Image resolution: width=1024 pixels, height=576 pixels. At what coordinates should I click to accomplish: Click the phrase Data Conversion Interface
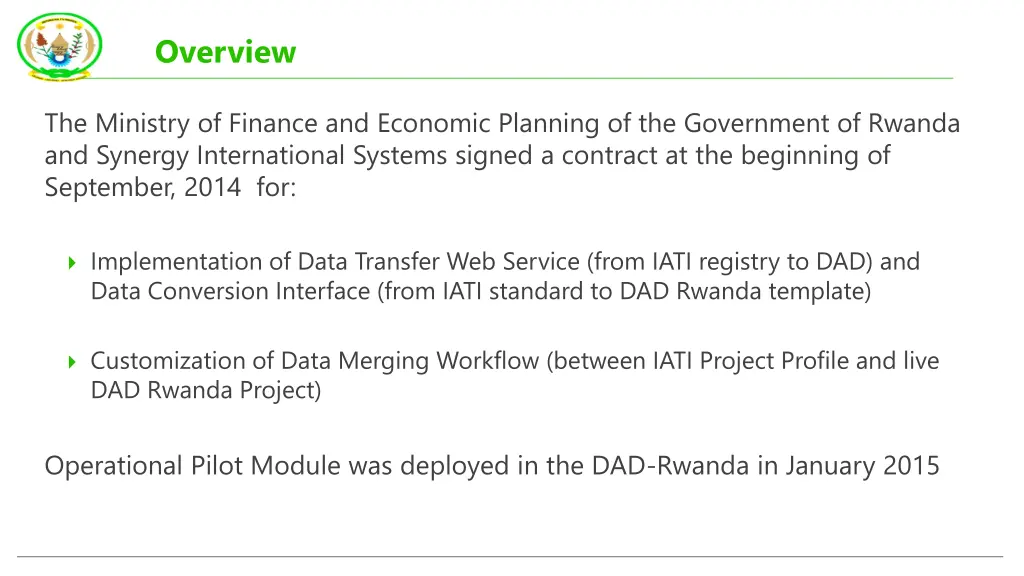point(231,291)
